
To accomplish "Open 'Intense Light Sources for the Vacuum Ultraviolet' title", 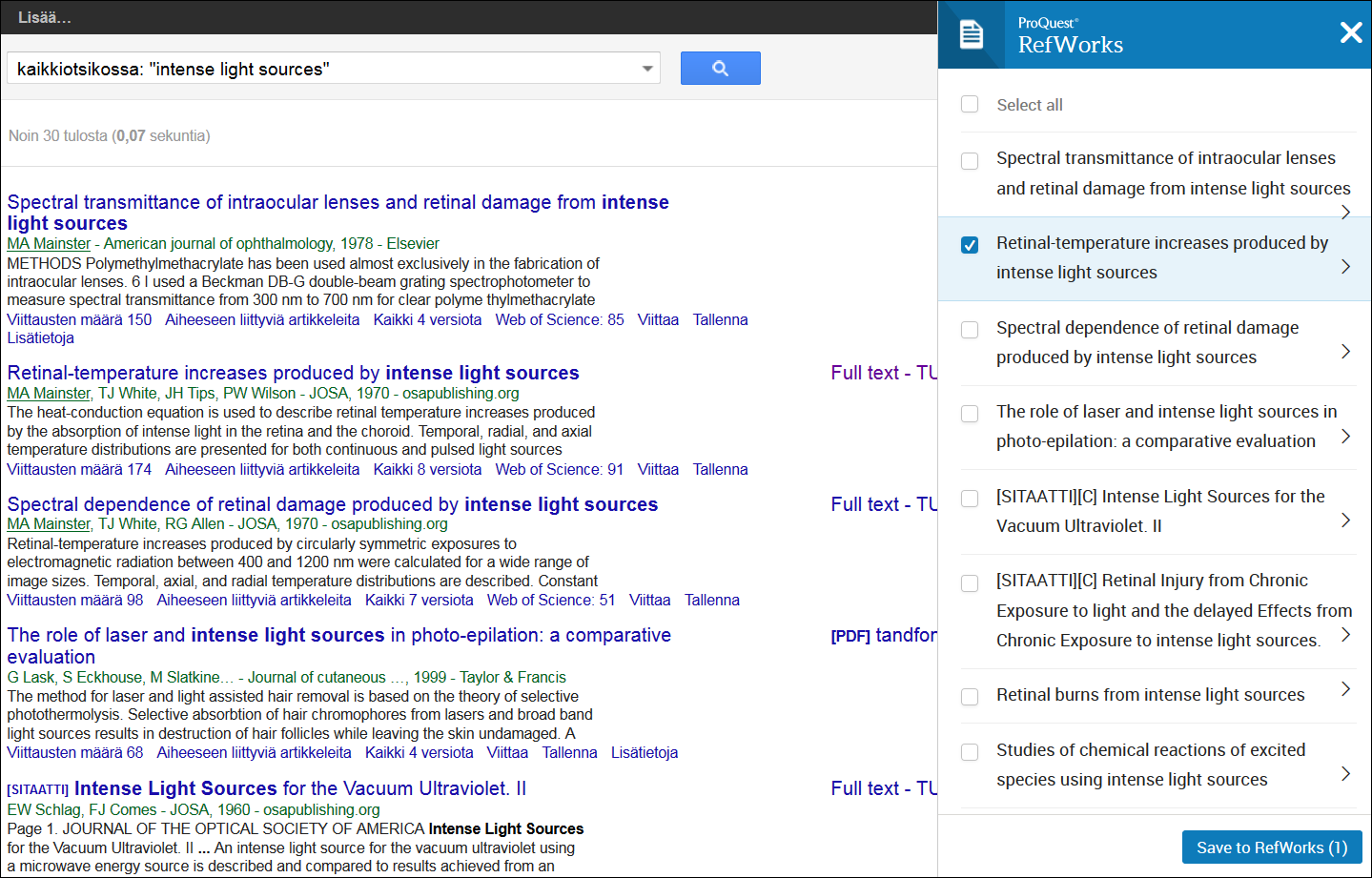I will click(x=300, y=788).
